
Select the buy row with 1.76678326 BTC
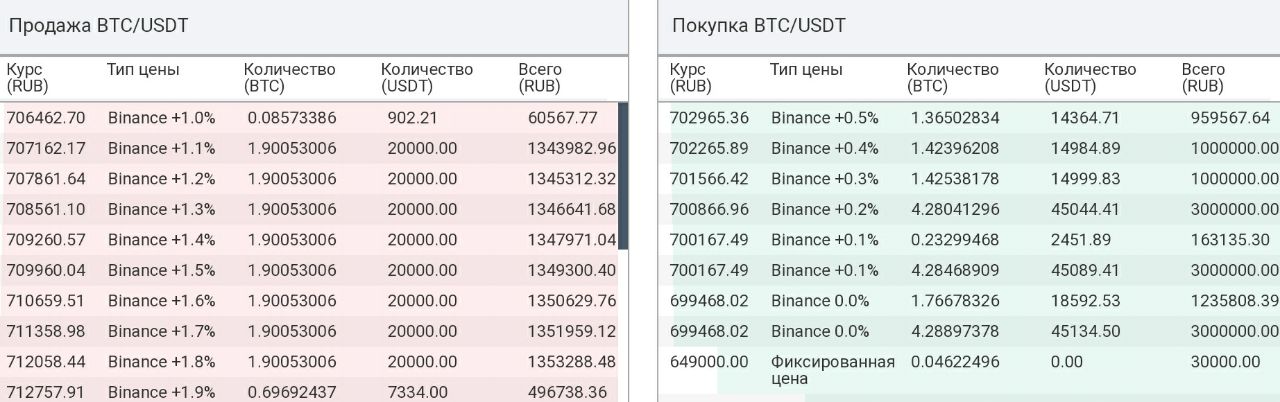pyautogui.click(x=969, y=300)
